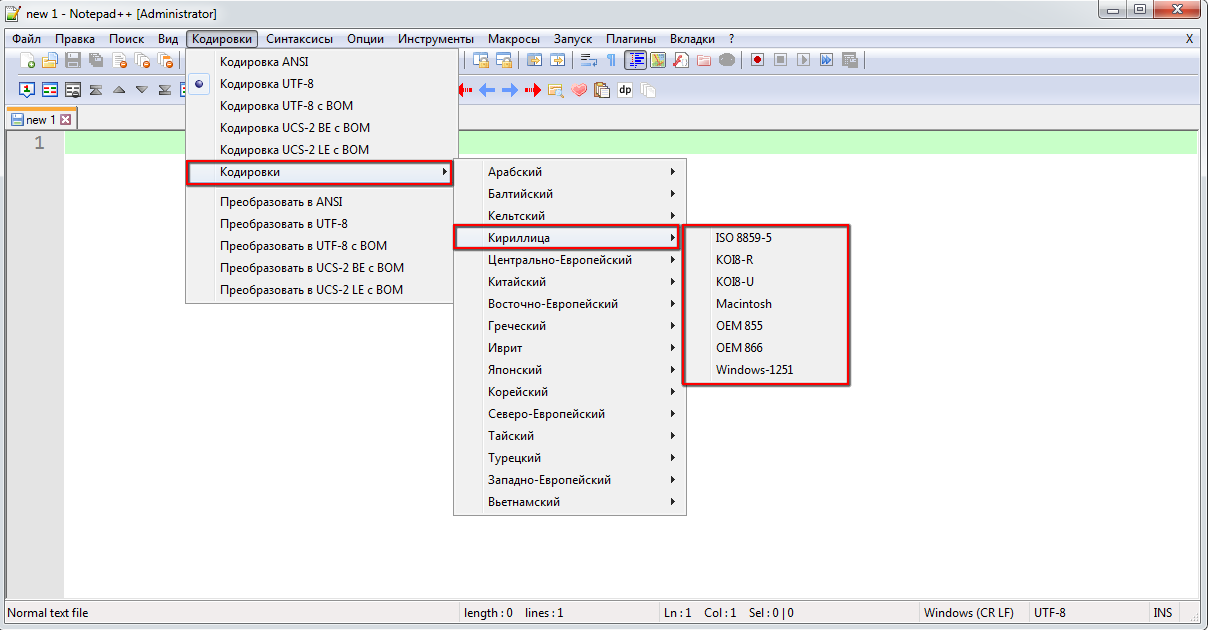Expand the Кельтский encoding submenu
Image resolution: width=1209 pixels, height=630 pixels.
[x=570, y=216]
